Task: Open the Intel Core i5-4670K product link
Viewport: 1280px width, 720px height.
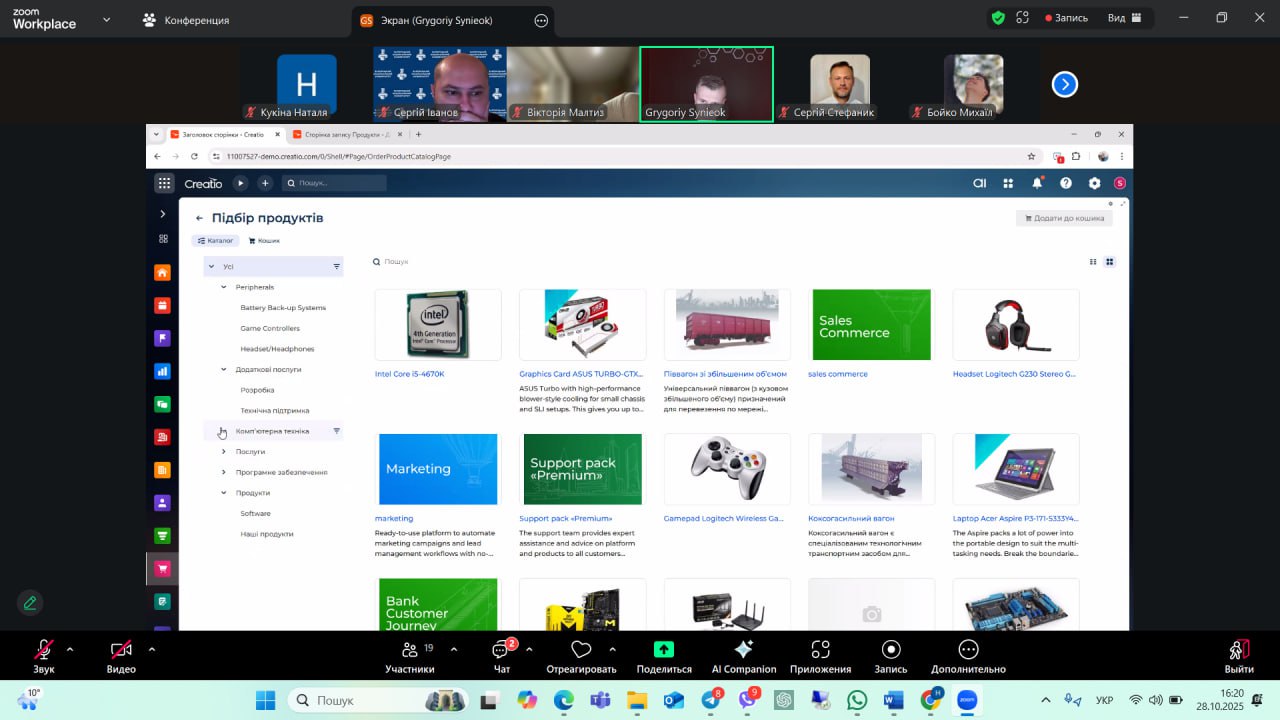Action: pos(409,374)
